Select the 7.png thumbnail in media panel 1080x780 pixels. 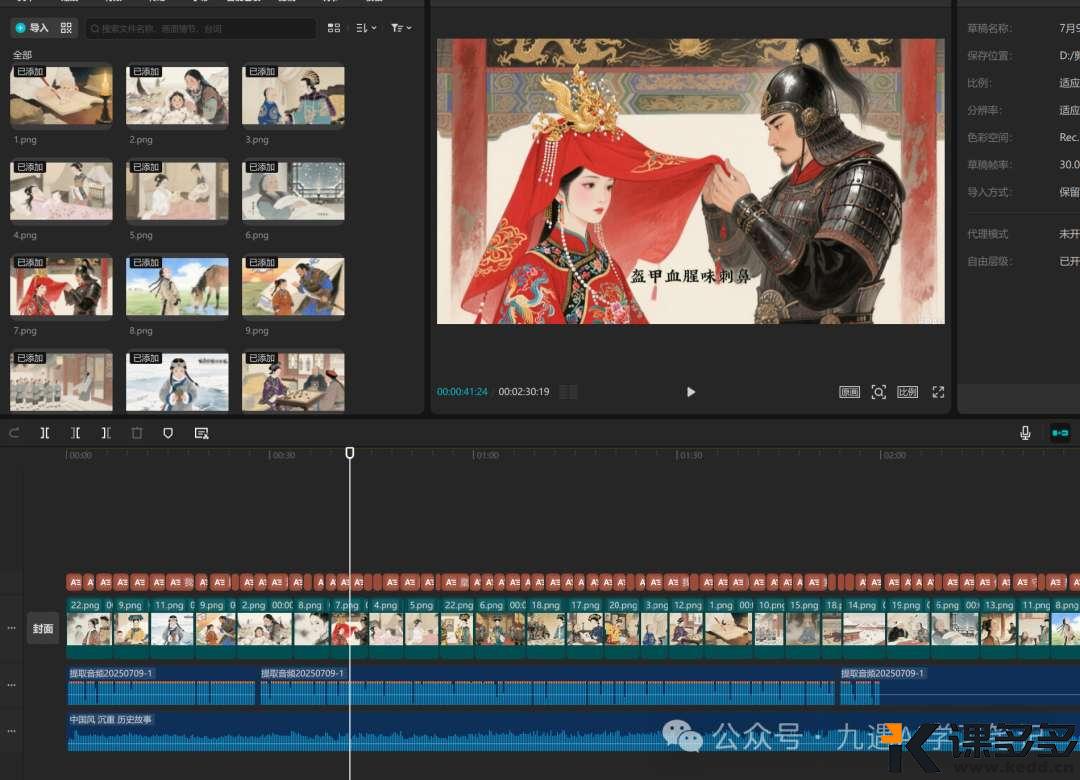coord(60,286)
